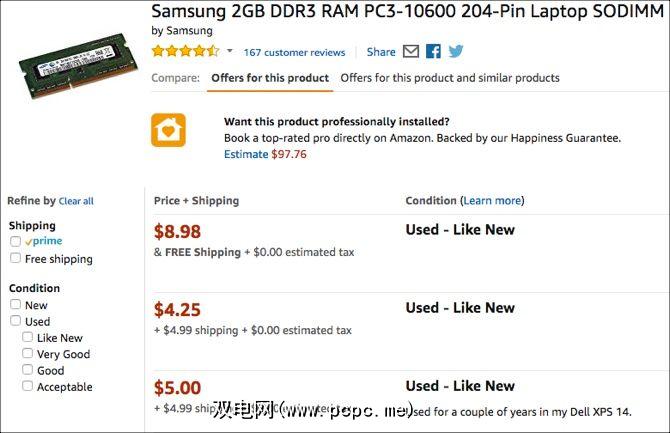Toggle the Acceptable condition checkbox

(x=28, y=386)
